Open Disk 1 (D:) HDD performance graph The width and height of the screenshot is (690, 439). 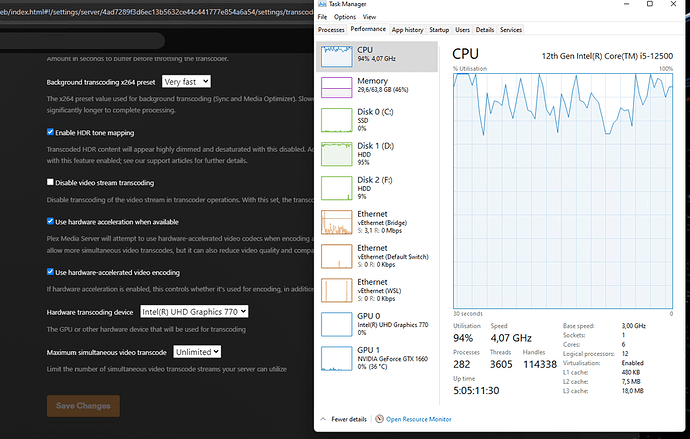[337, 154]
